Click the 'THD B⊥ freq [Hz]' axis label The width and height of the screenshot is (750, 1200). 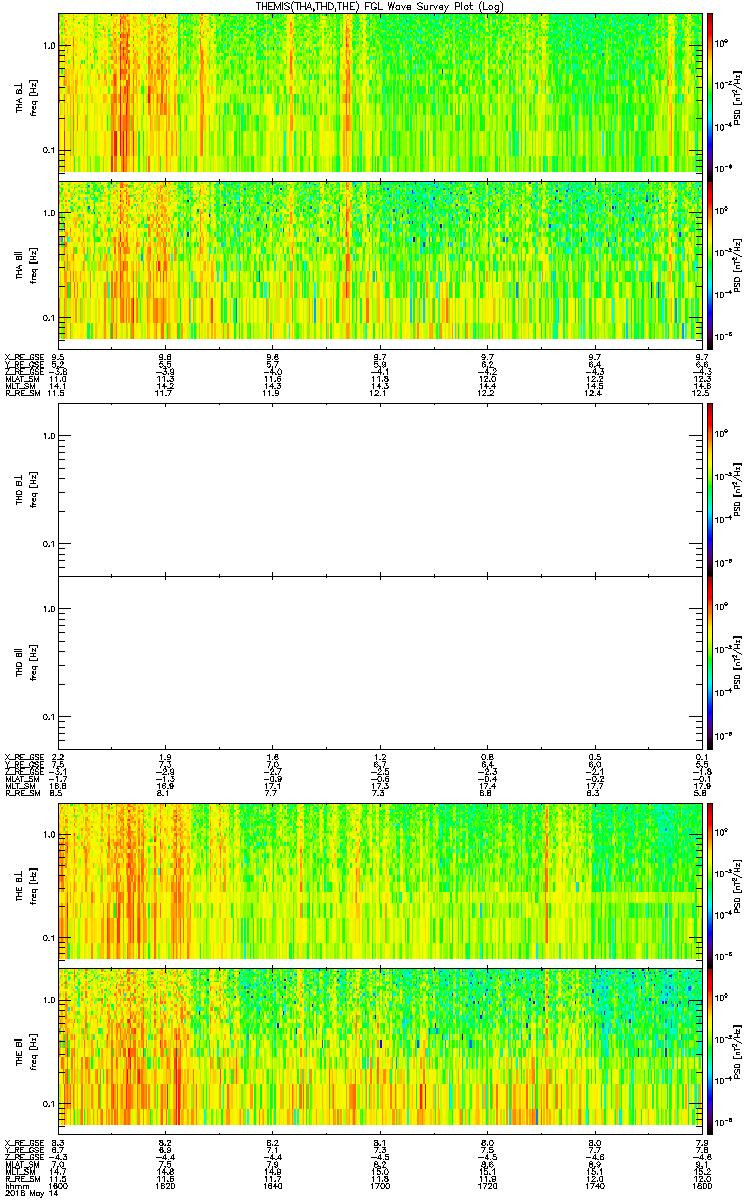[x=25, y=489]
